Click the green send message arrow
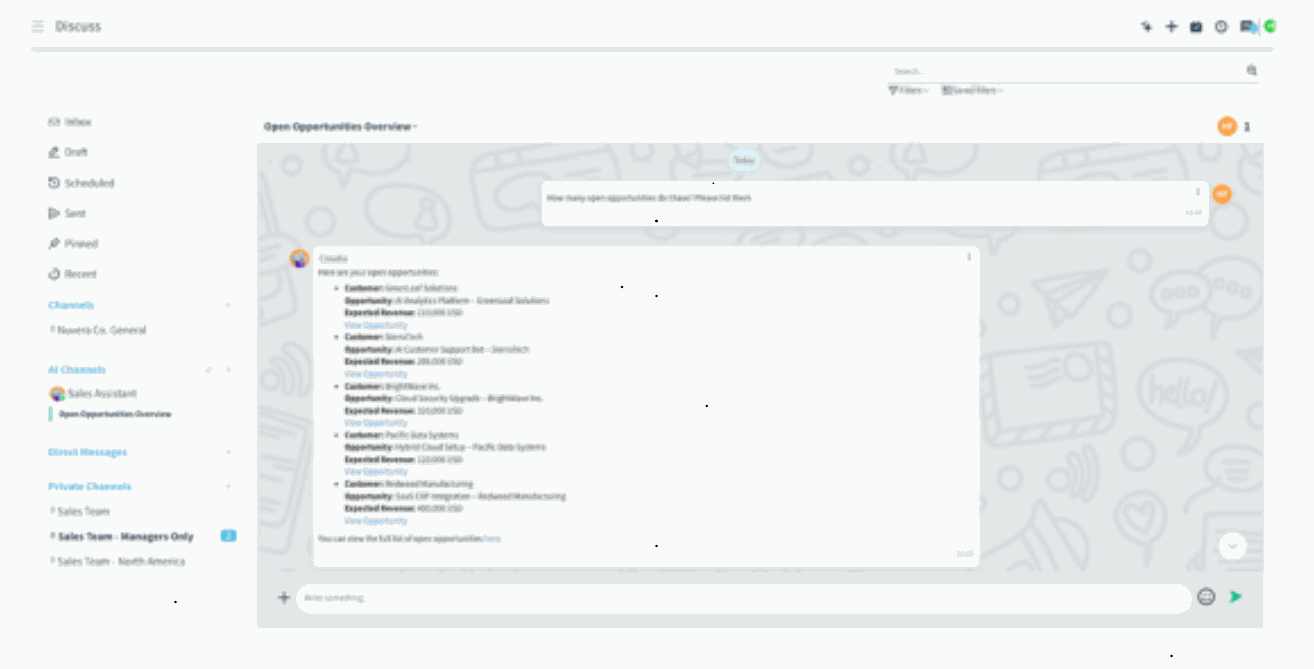Viewport: 1314px width, 669px height. pyautogui.click(x=1236, y=597)
